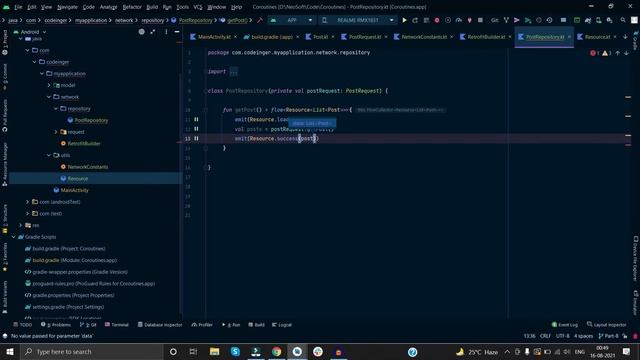Image resolution: width=640 pixels, height=360 pixels.
Task: Open the File menu
Action: point(18,7)
